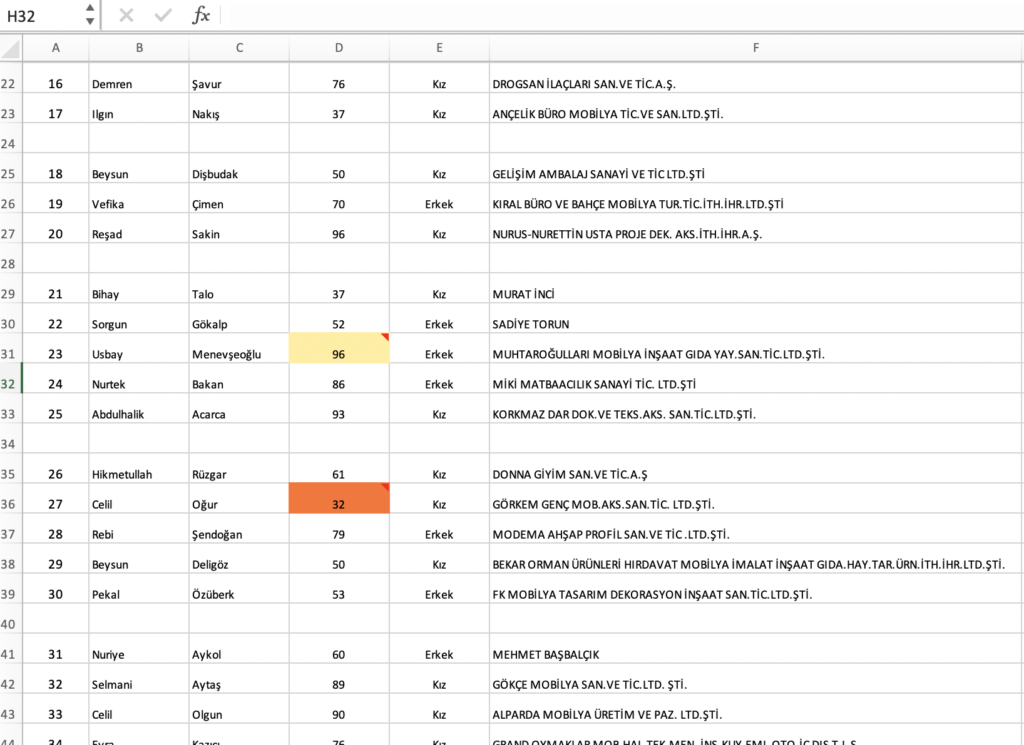Click the red comment indicator on the yellow cell
This screenshot has width=1024, height=745.
click(x=385, y=339)
